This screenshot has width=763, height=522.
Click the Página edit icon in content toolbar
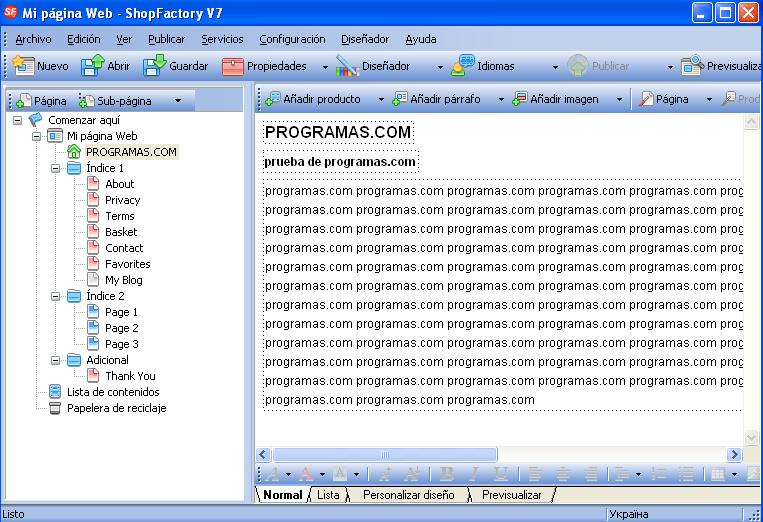click(646, 99)
